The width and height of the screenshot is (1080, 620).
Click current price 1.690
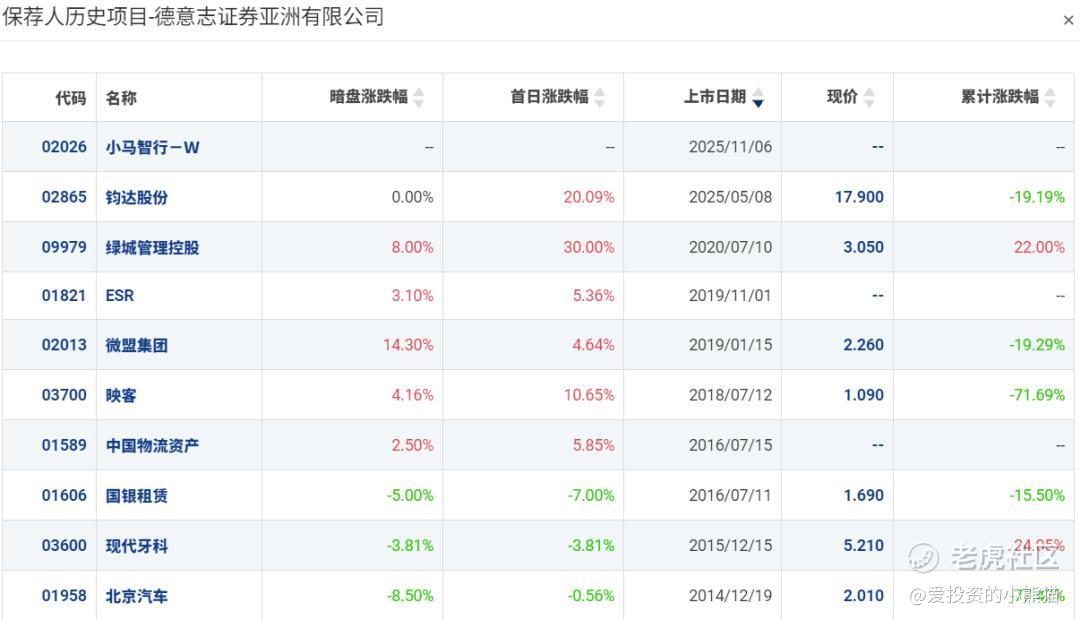[863, 495]
